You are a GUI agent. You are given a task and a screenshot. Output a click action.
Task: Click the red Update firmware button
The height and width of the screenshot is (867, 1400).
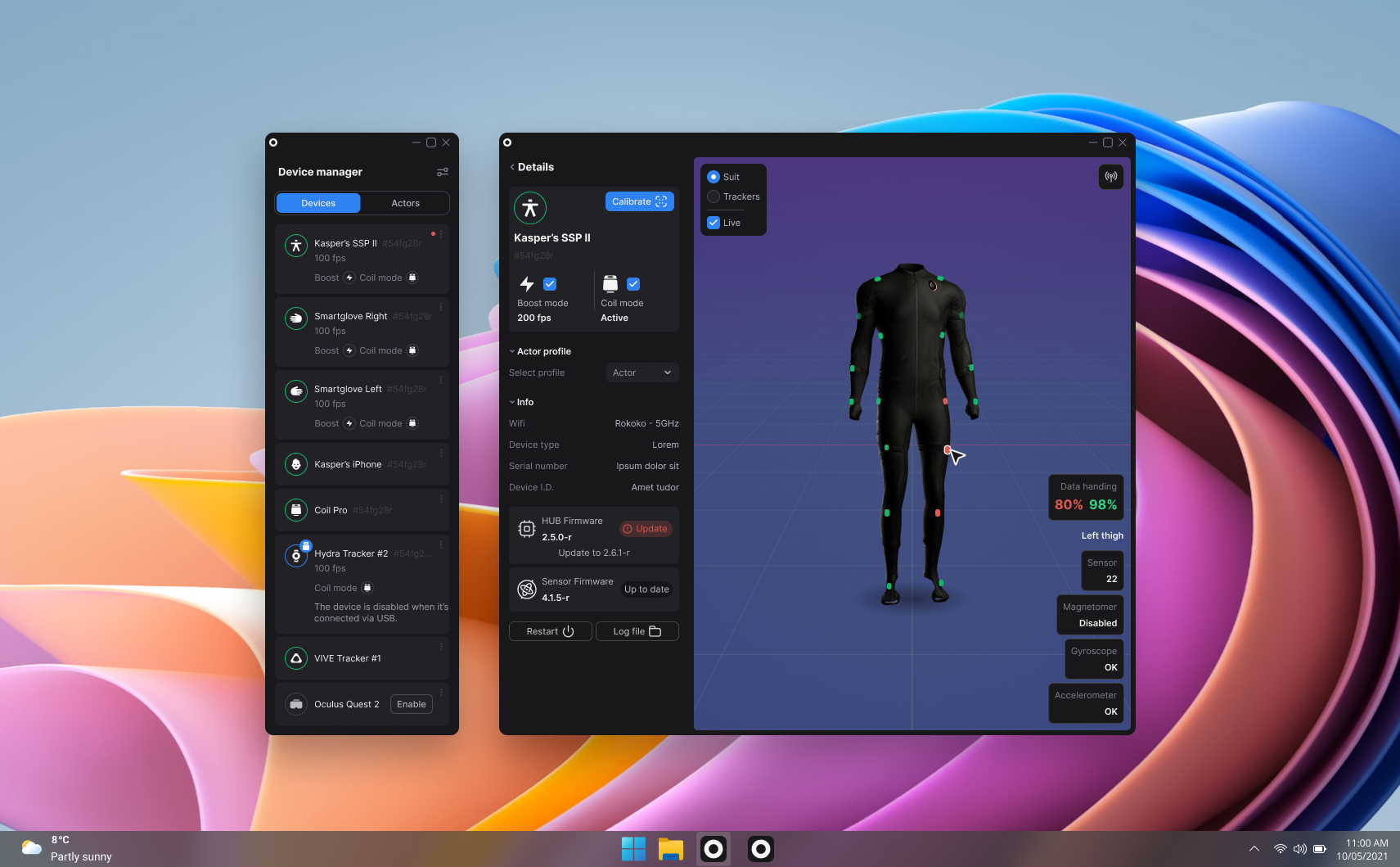coord(646,529)
